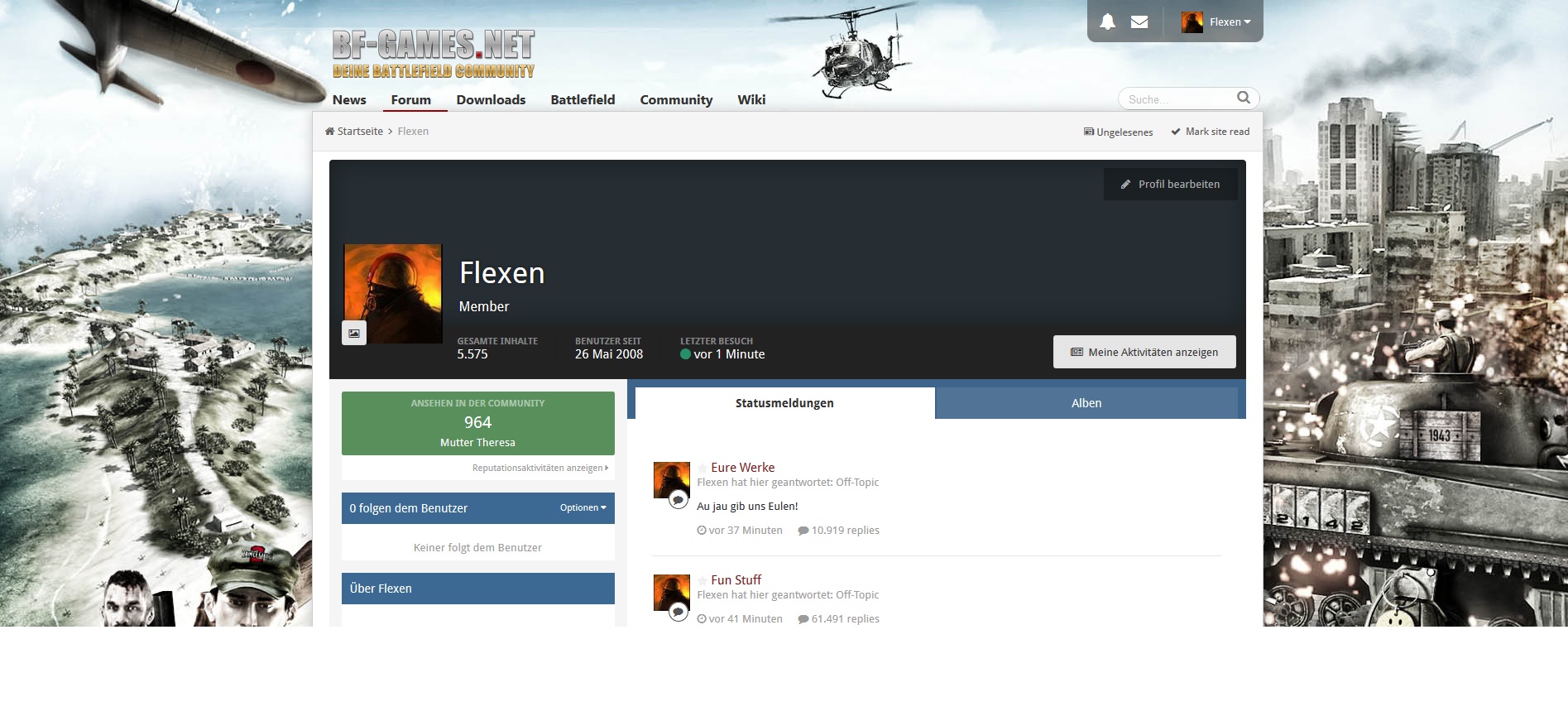The width and height of the screenshot is (1568, 721).
Task: Switch to the Statusmeldungen tab
Action: point(784,403)
